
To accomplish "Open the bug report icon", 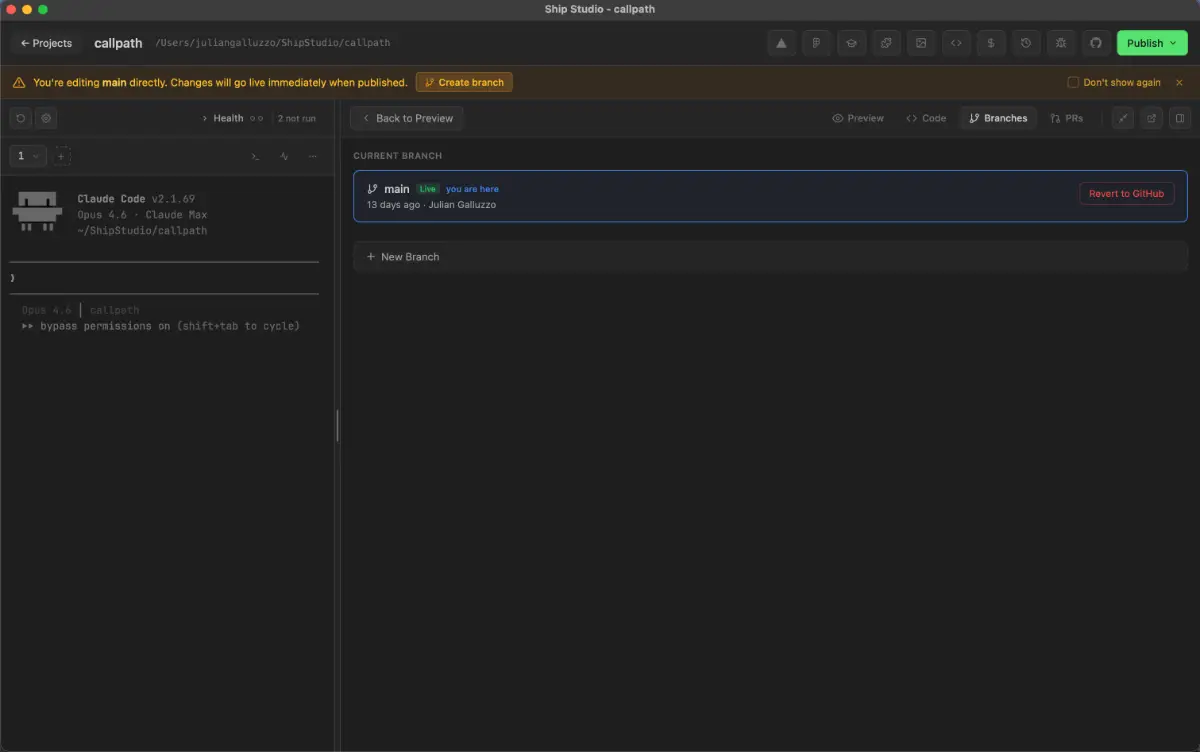I will click(x=1061, y=43).
